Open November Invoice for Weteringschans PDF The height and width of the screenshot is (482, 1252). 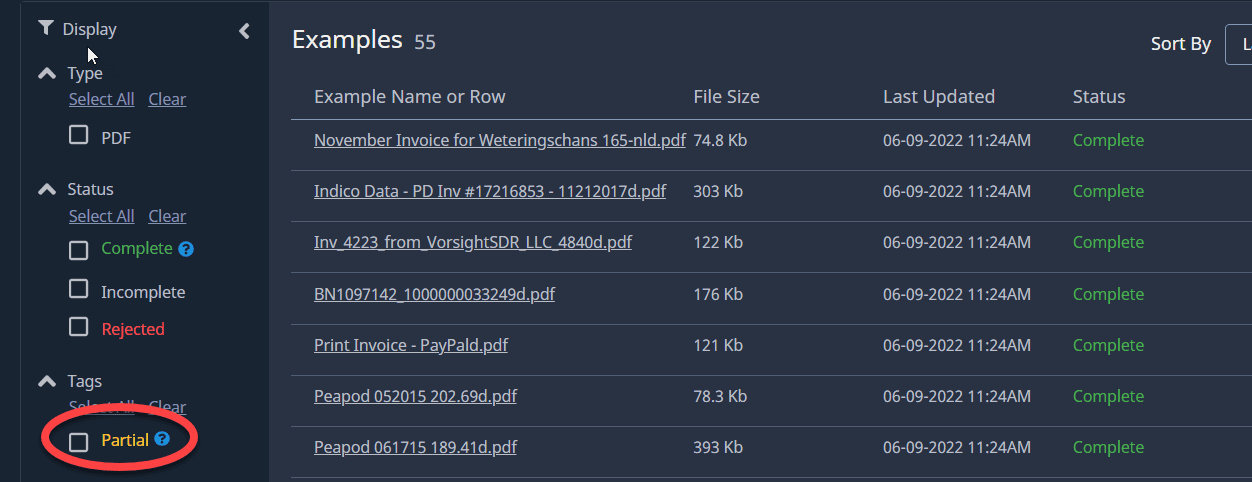499,140
